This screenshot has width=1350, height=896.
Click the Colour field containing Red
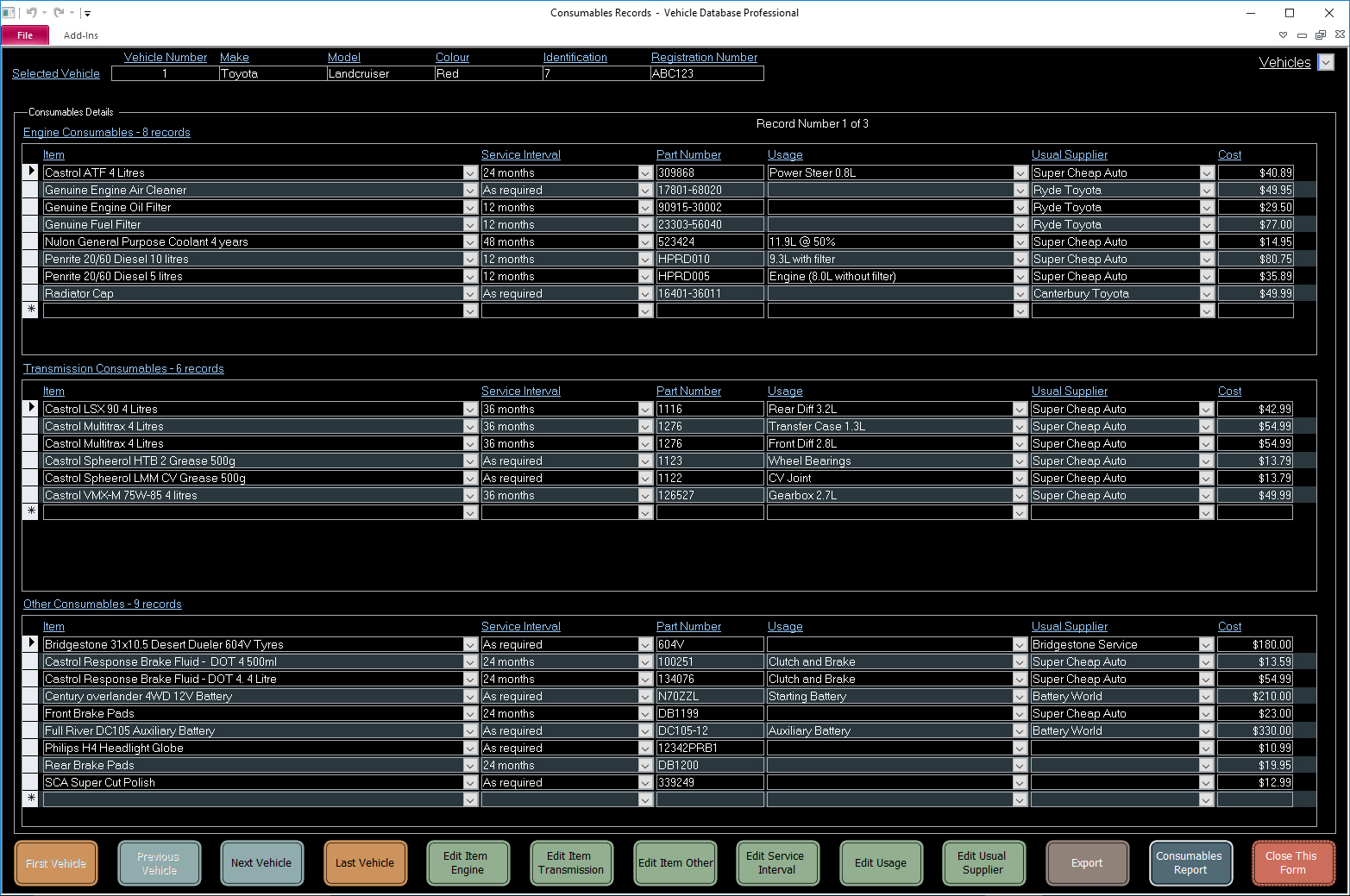489,73
